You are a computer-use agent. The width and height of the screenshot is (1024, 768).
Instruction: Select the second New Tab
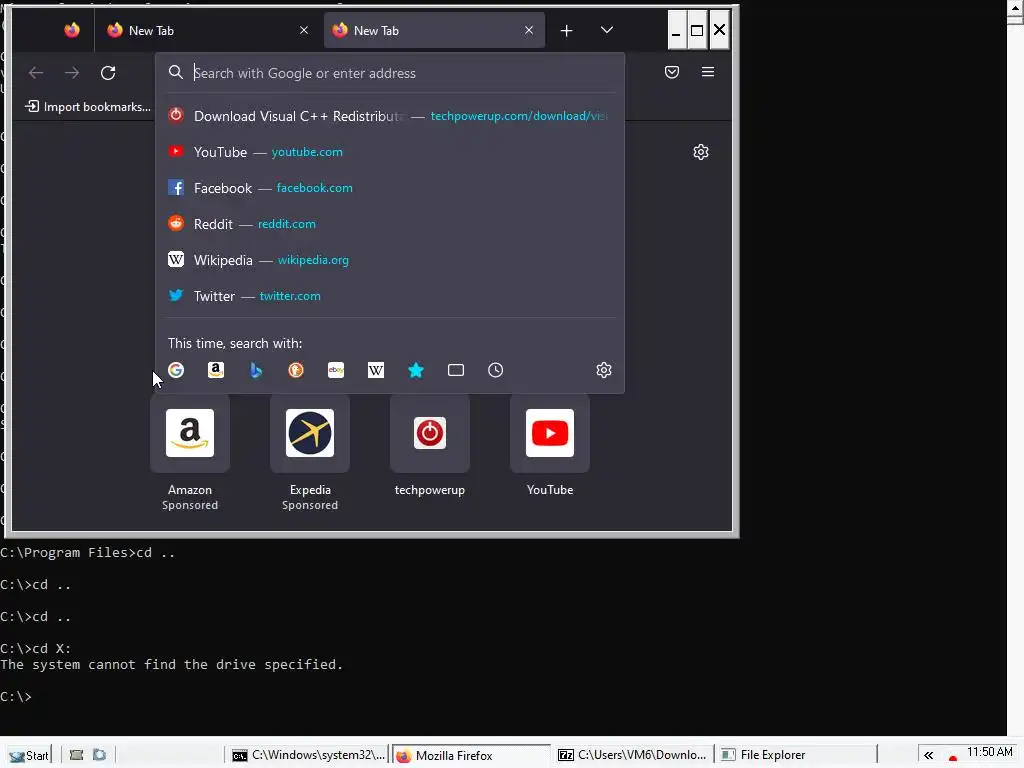[x=434, y=30]
